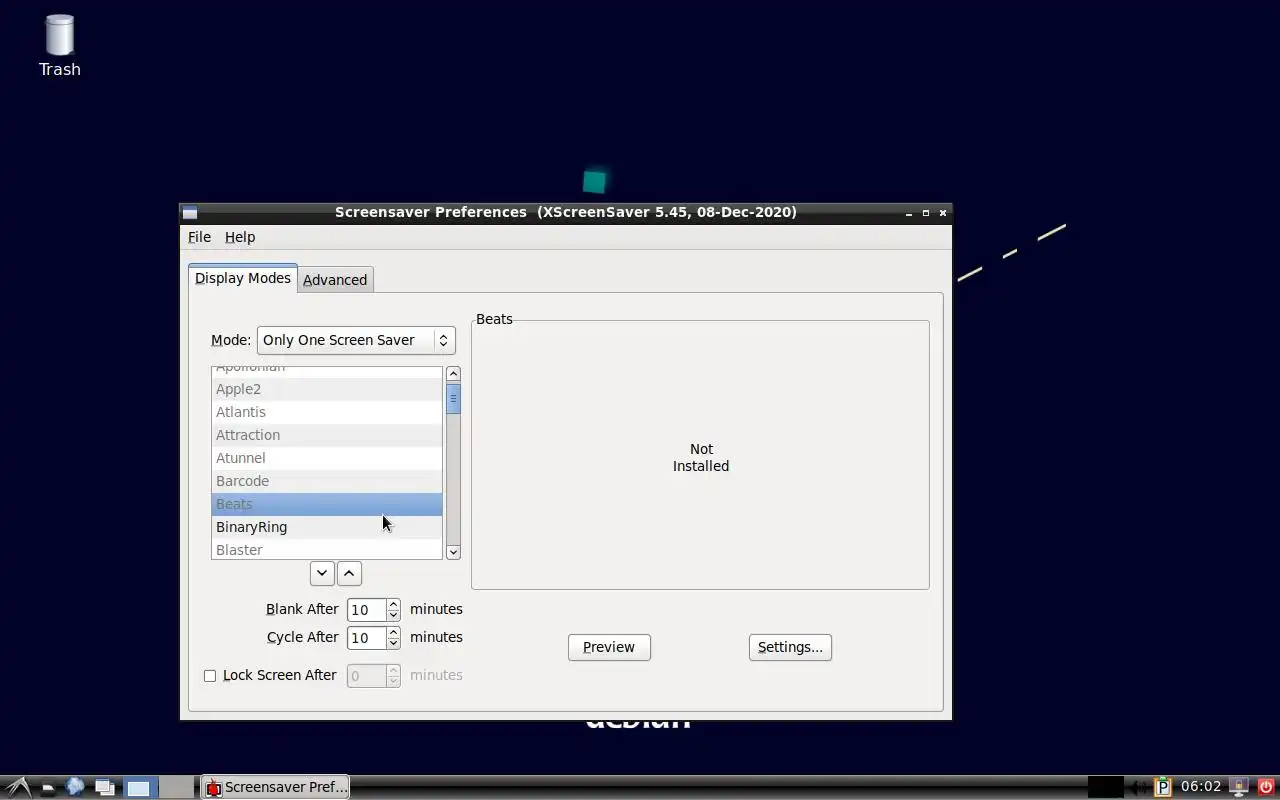Decrease the Blank After minutes value

tap(393, 615)
